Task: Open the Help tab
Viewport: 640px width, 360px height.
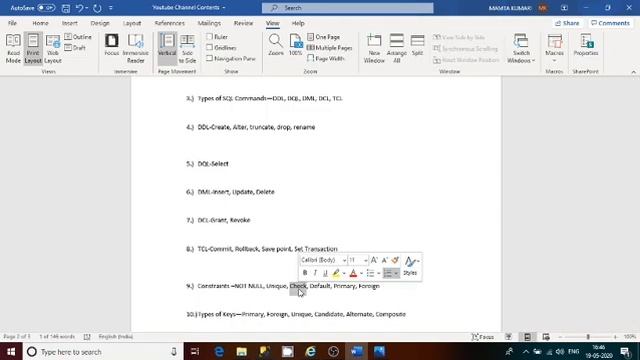Action: point(298,23)
